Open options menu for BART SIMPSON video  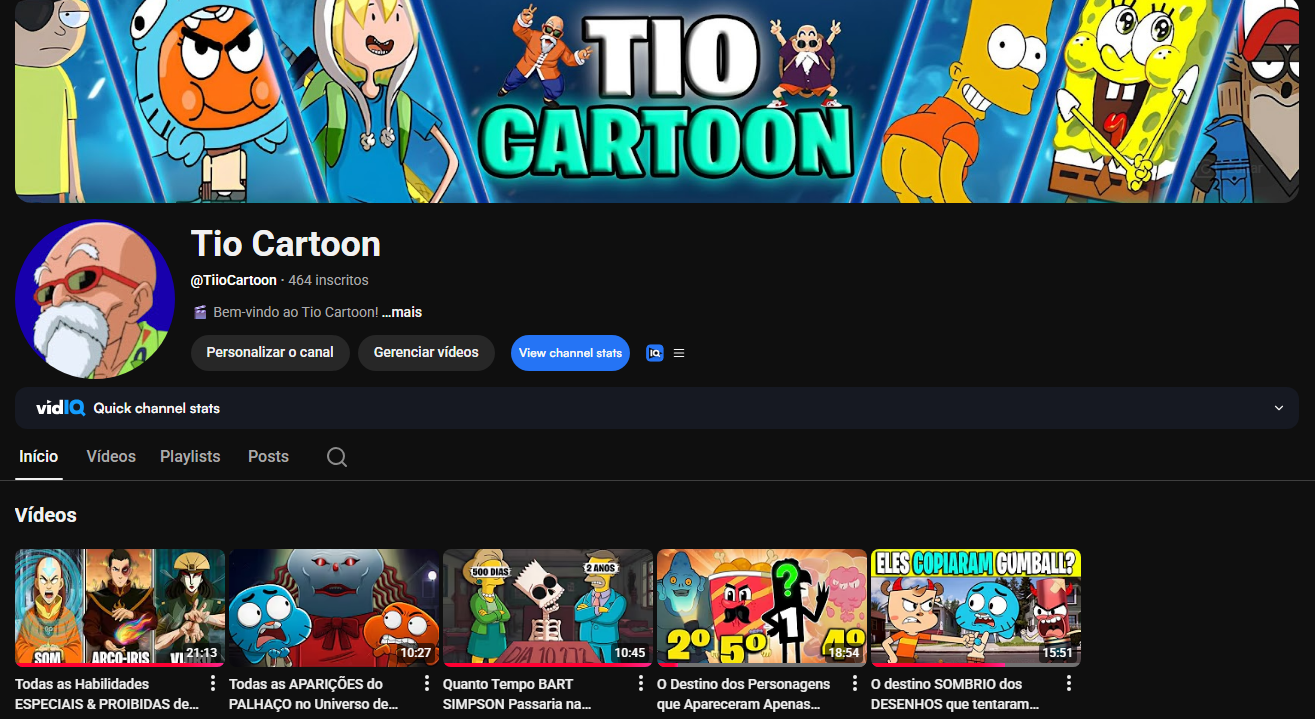(x=641, y=683)
